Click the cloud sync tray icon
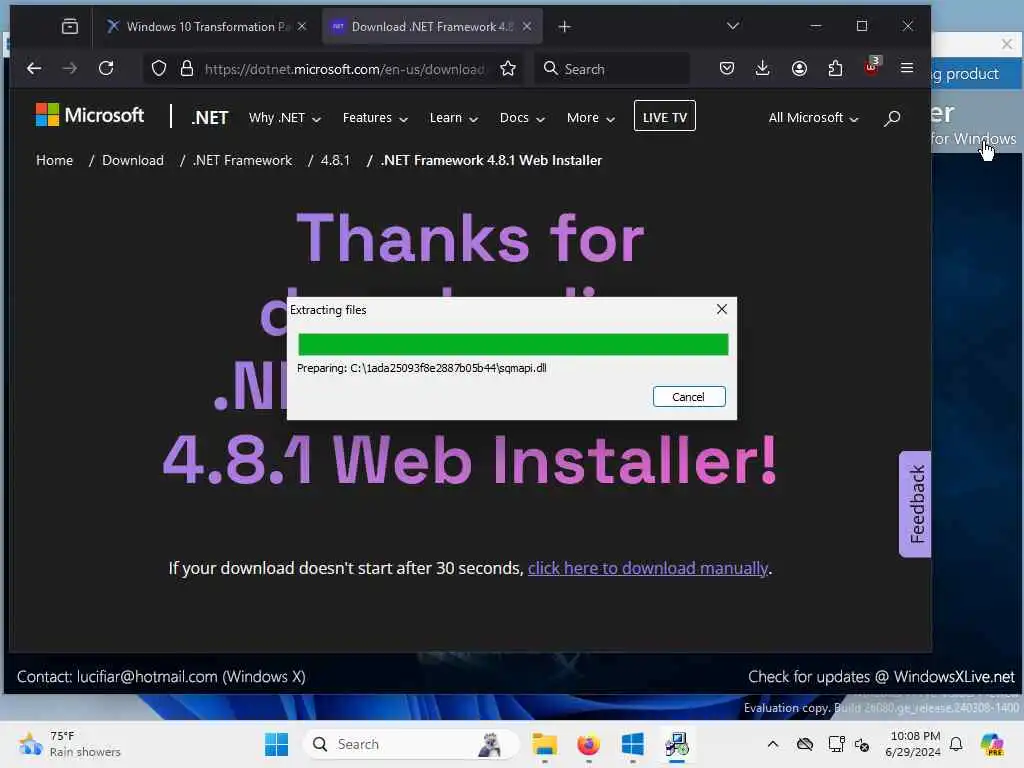 (x=805, y=744)
